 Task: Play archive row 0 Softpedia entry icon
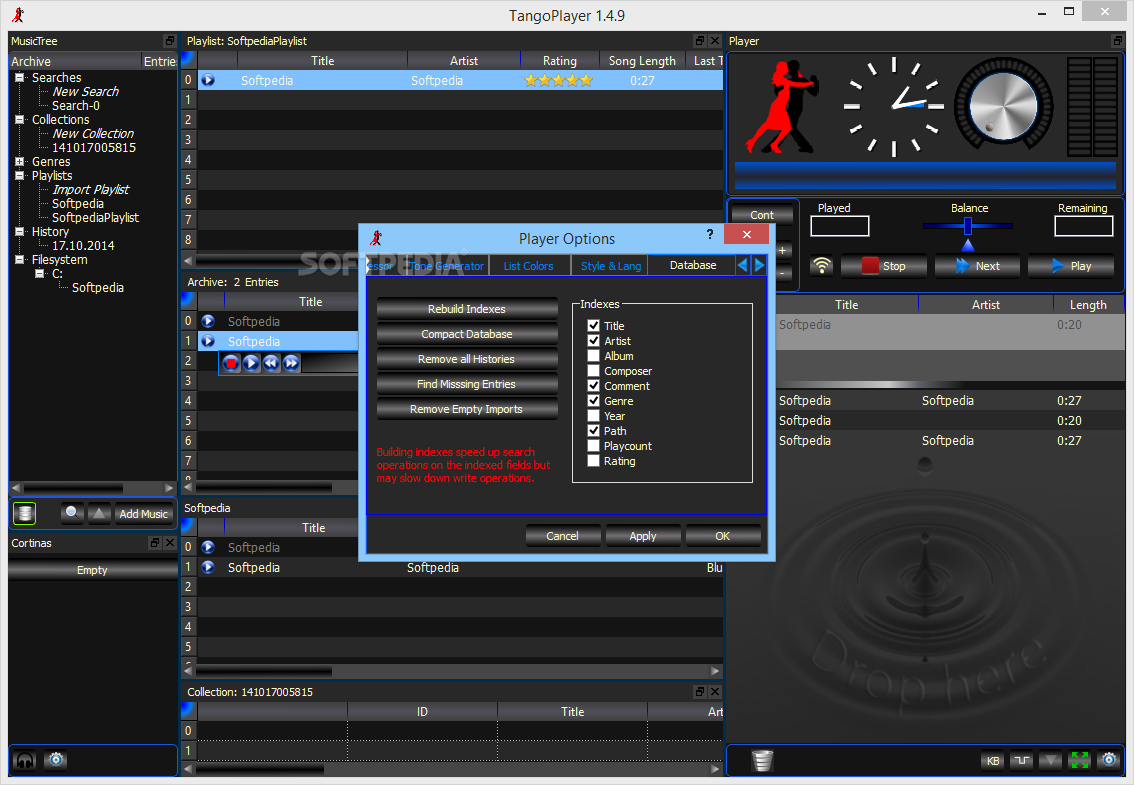point(208,321)
